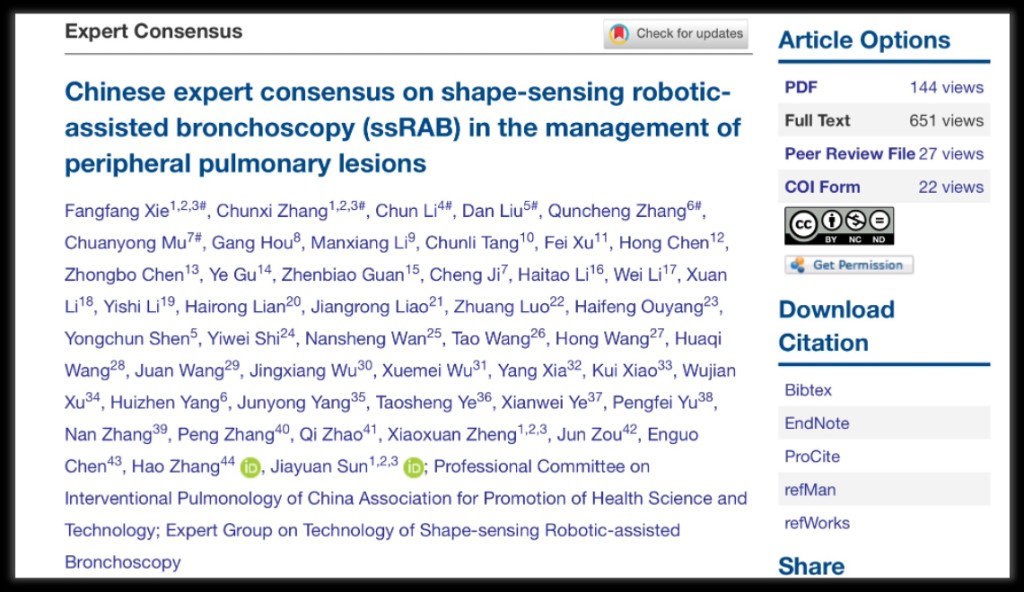This screenshot has width=1024, height=592.
Task: Open the Full Text article option
Action: pyautogui.click(x=818, y=120)
